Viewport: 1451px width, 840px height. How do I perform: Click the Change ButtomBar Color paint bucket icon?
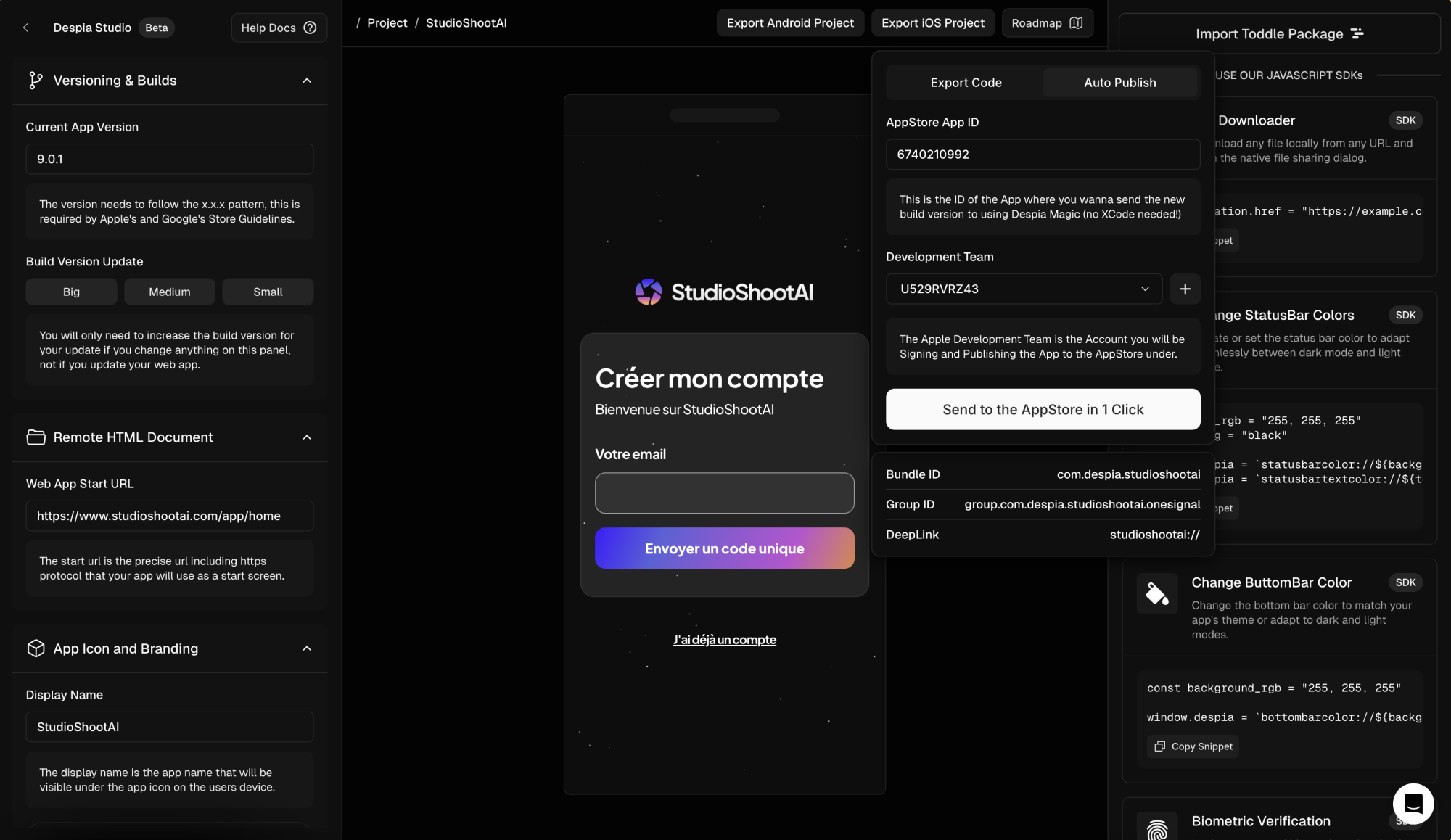click(1156, 593)
